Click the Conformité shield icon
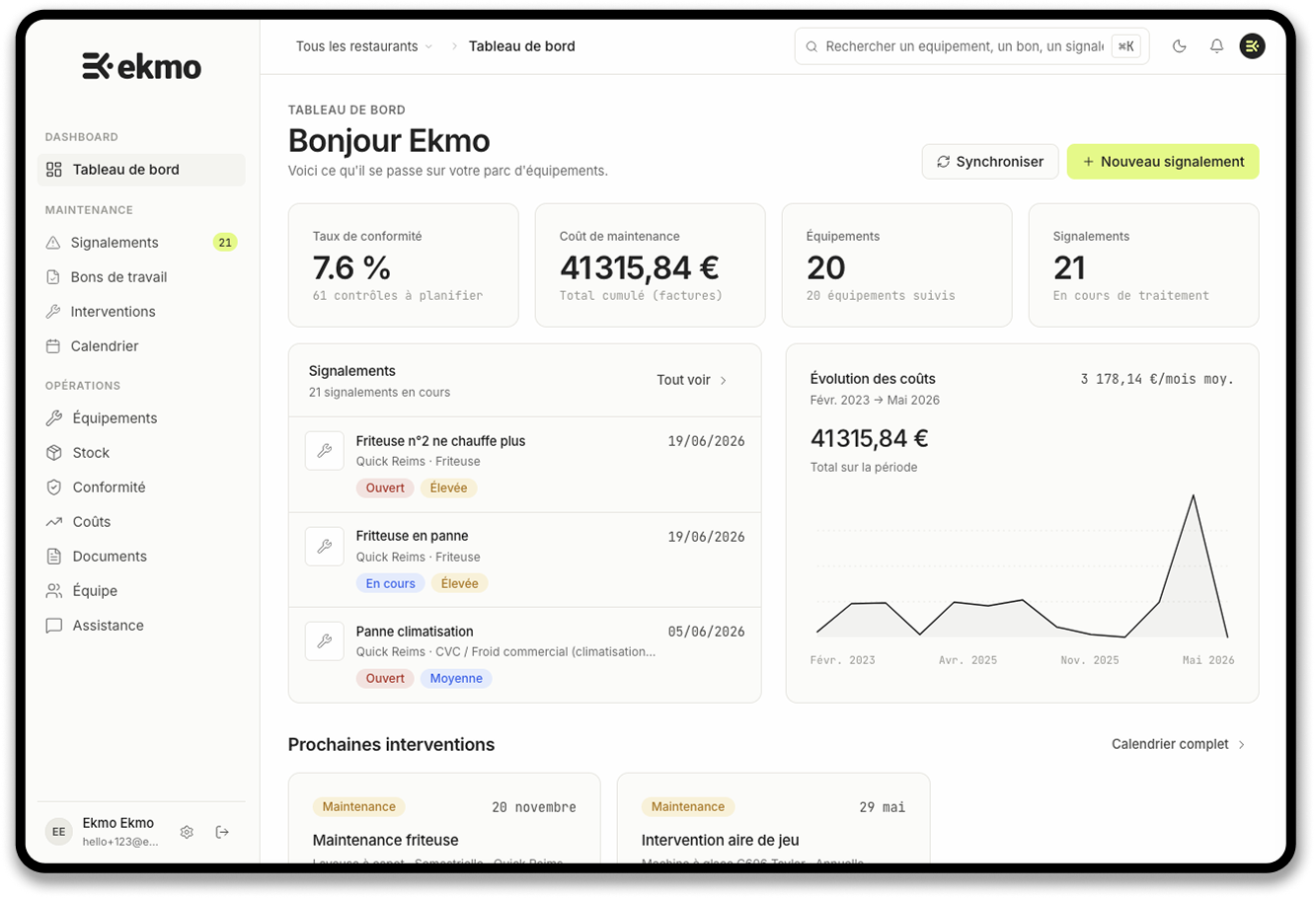Viewport: 1316px width, 899px height. coord(54,487)
